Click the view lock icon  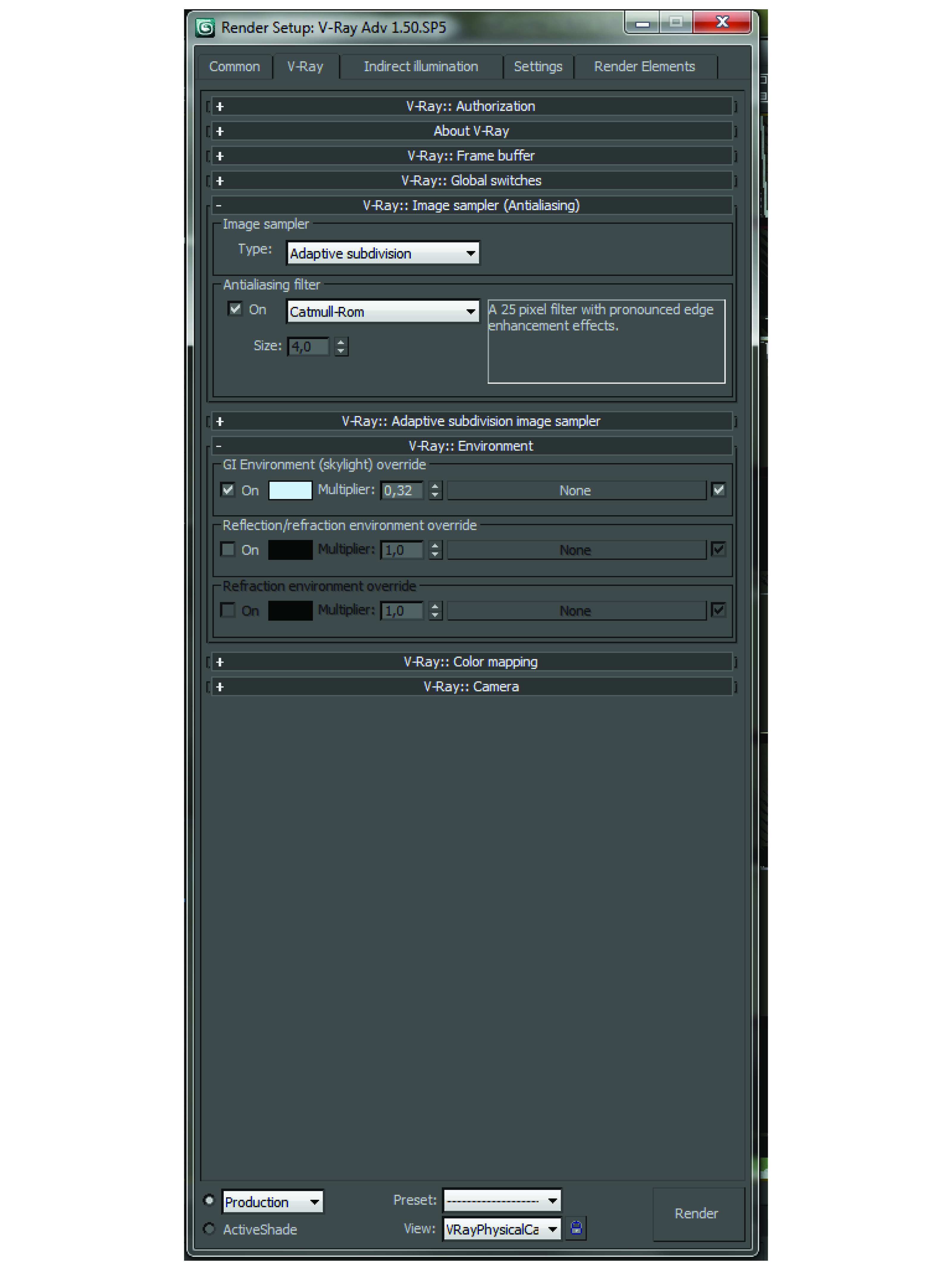point(576,1228)
